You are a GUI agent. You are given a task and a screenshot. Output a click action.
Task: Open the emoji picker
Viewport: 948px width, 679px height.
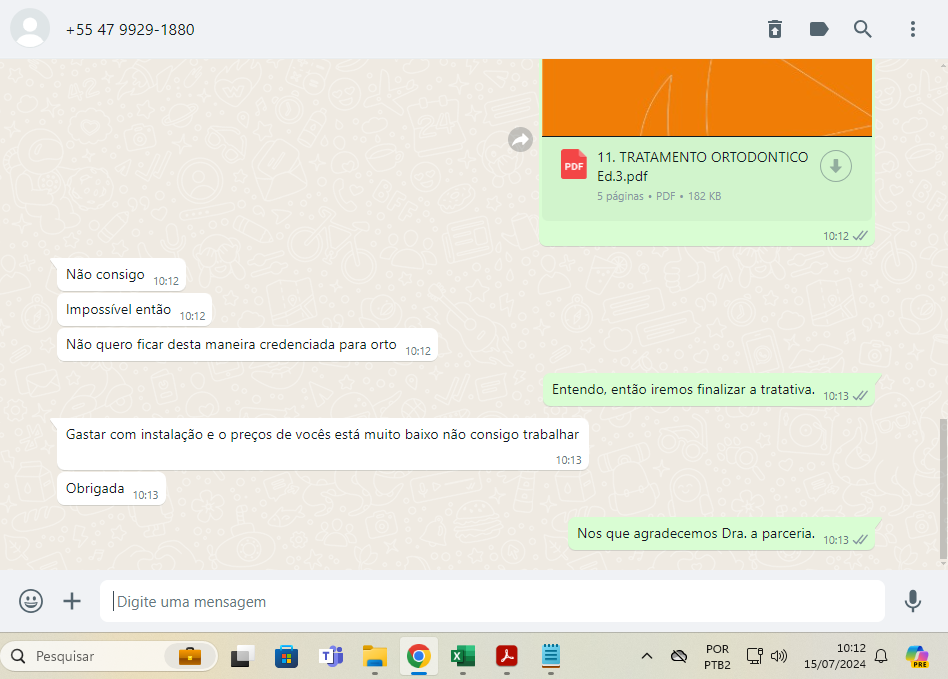coord(31,601)
